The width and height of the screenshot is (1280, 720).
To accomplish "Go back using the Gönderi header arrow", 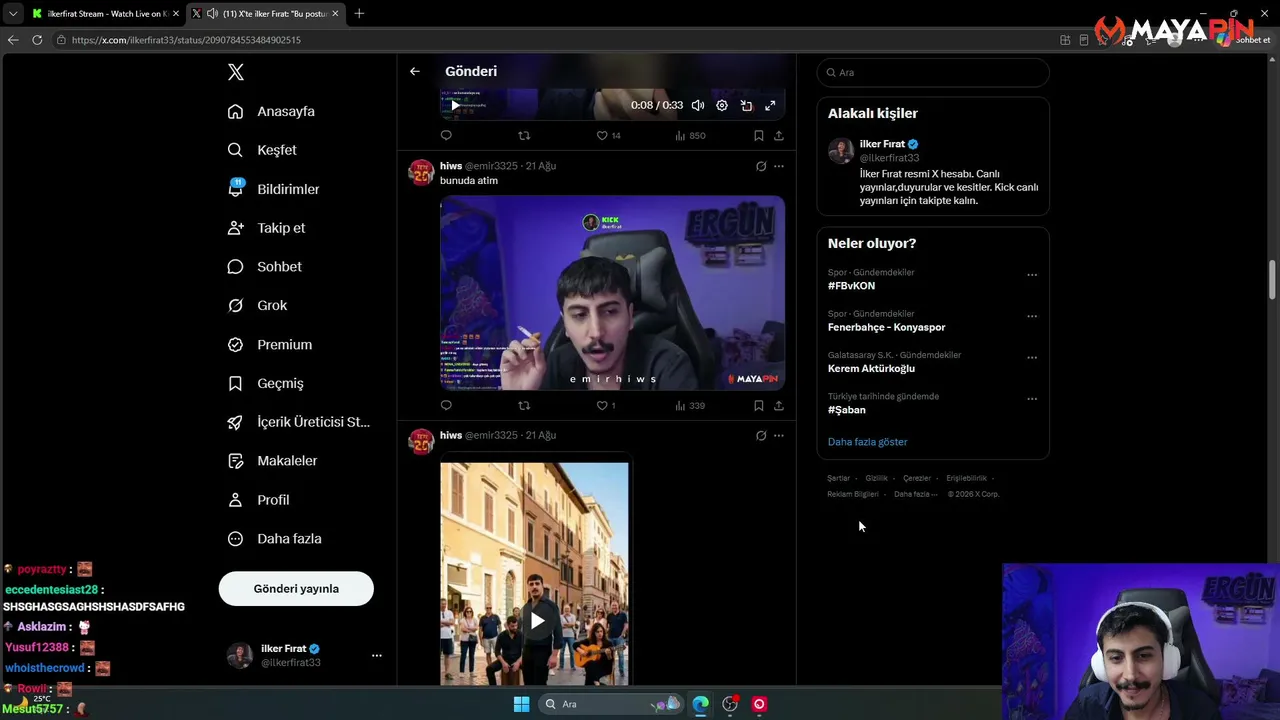I will [414, 71].
